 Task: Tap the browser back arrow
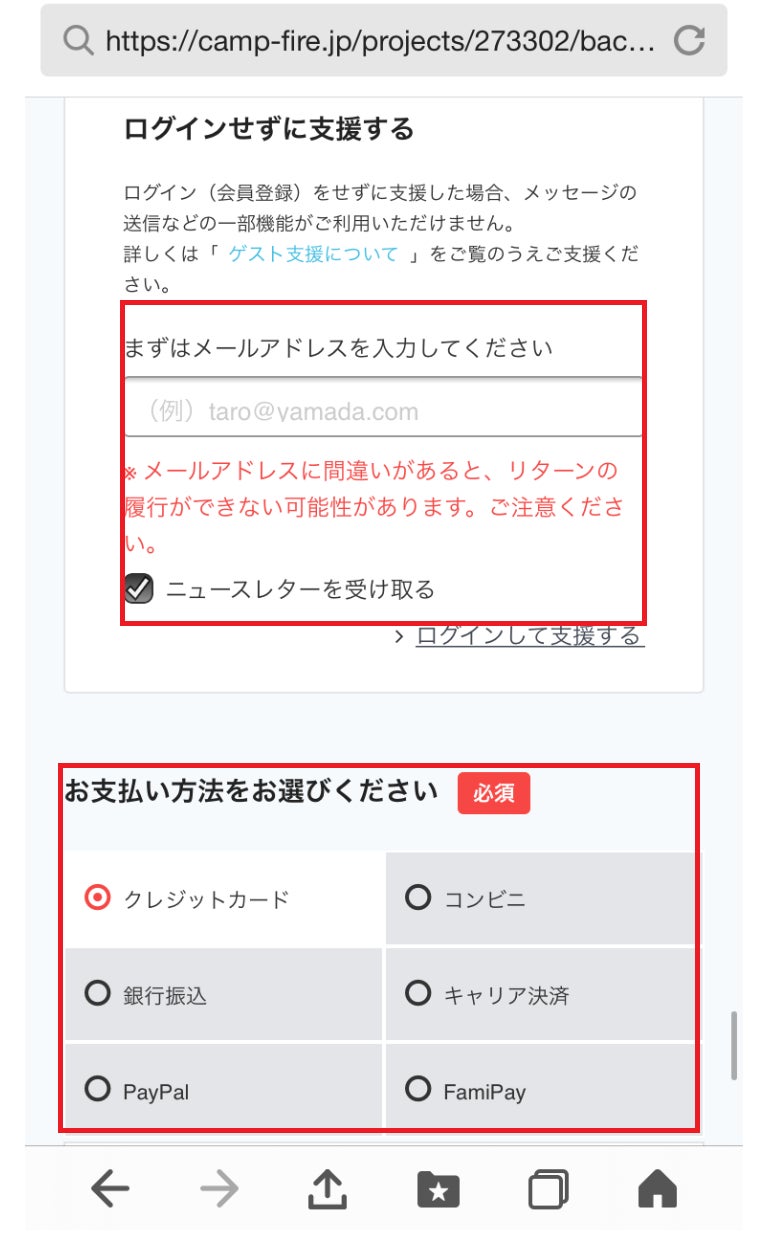[x=110, y=1189]
